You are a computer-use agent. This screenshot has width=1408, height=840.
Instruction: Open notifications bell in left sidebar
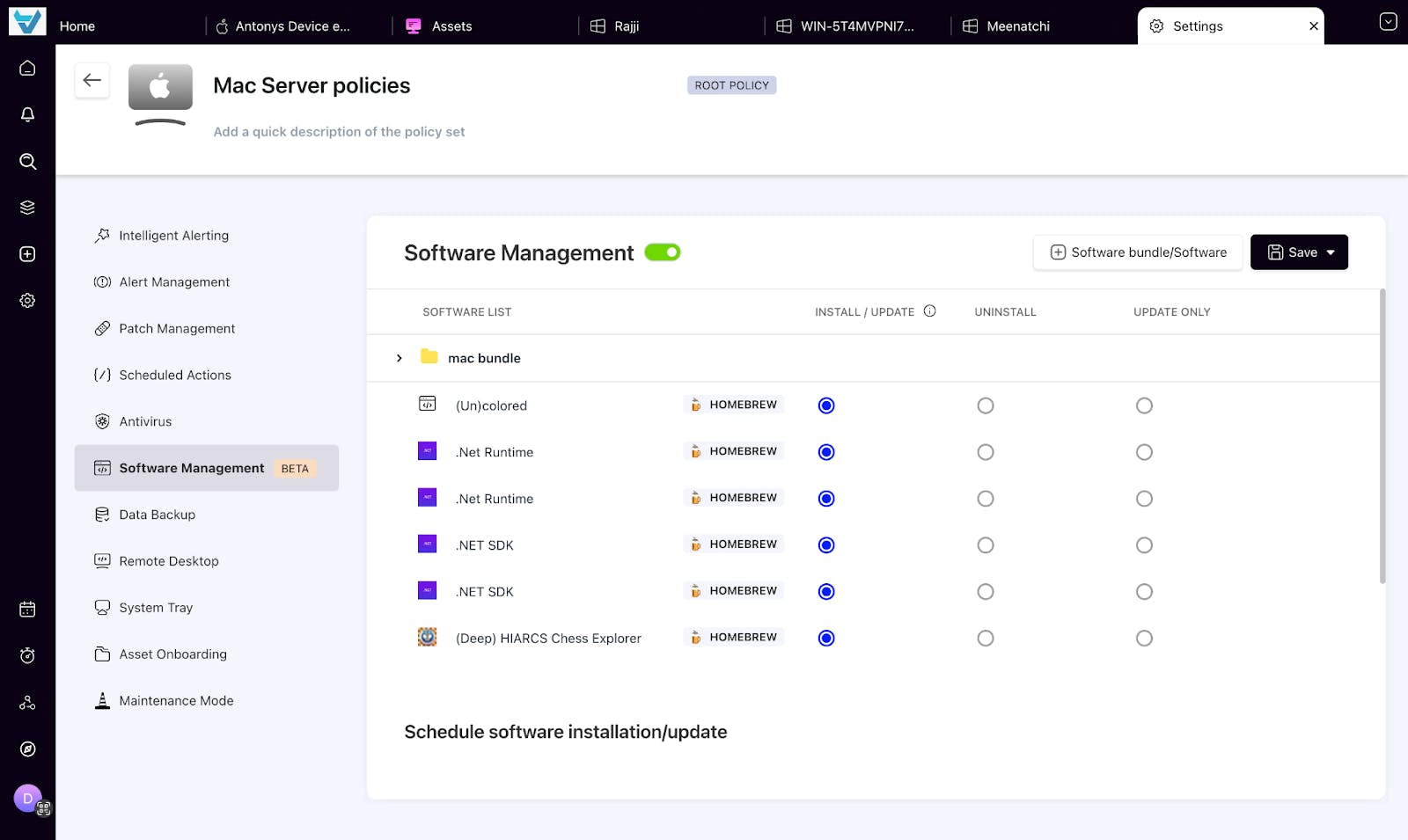[27, 114]
